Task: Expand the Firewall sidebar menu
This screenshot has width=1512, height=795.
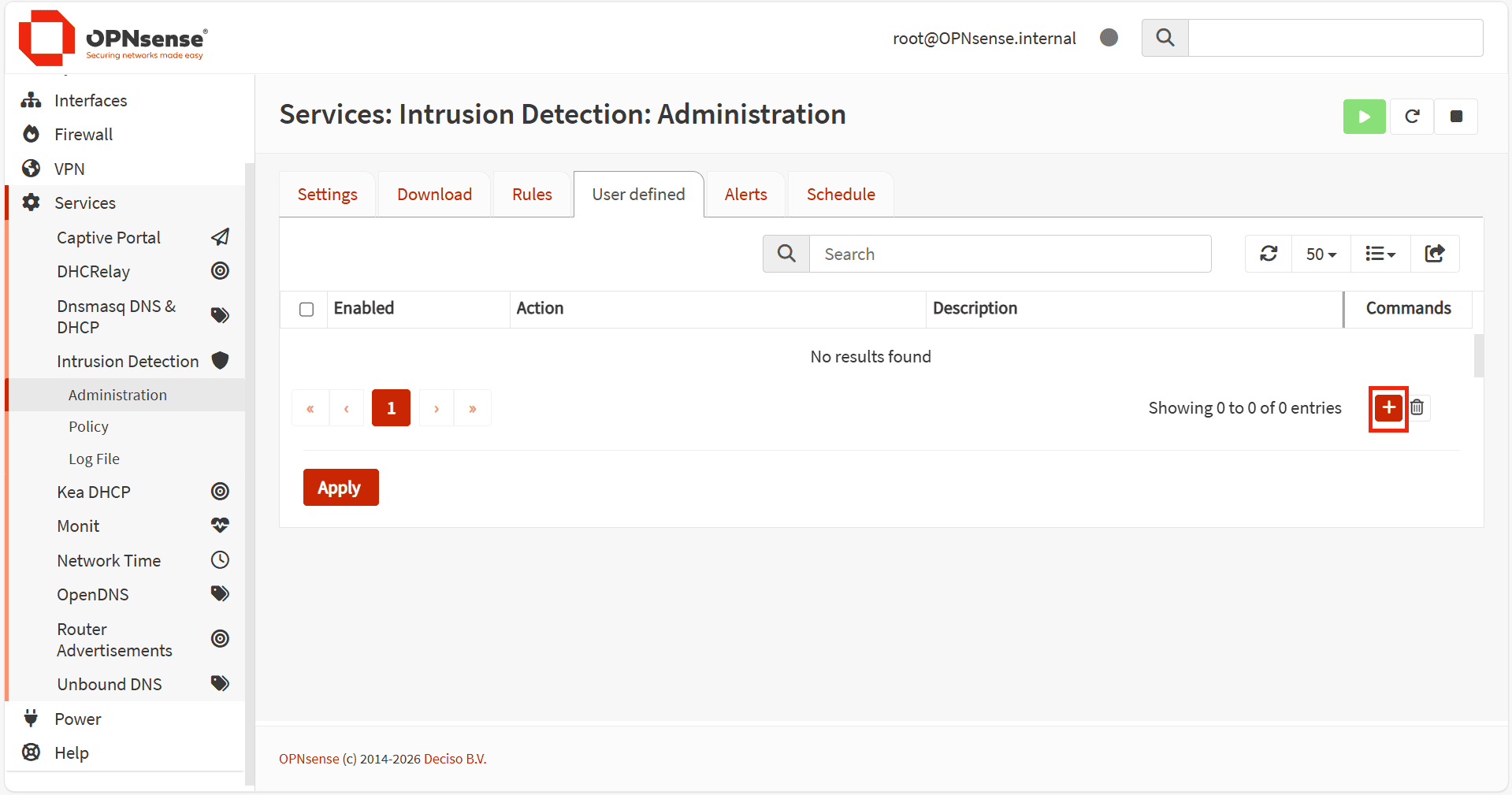Action: click(84, 135)
